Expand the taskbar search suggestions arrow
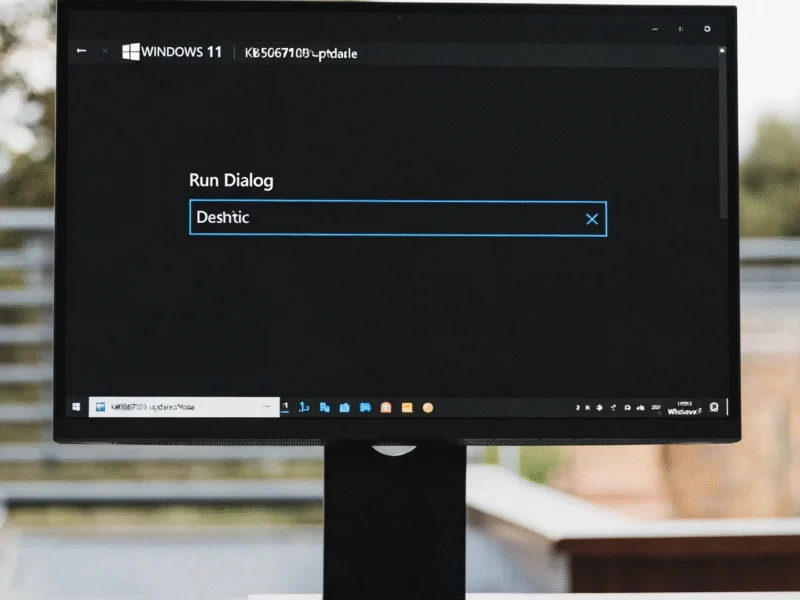This screenshot has width=800, height=600. (265, 404)
